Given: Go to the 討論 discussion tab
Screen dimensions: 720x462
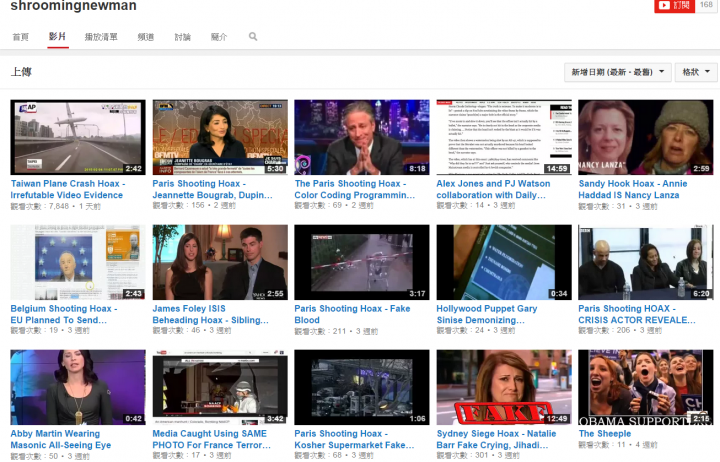Looking at the screenshot, I should [x=182, y=37].
